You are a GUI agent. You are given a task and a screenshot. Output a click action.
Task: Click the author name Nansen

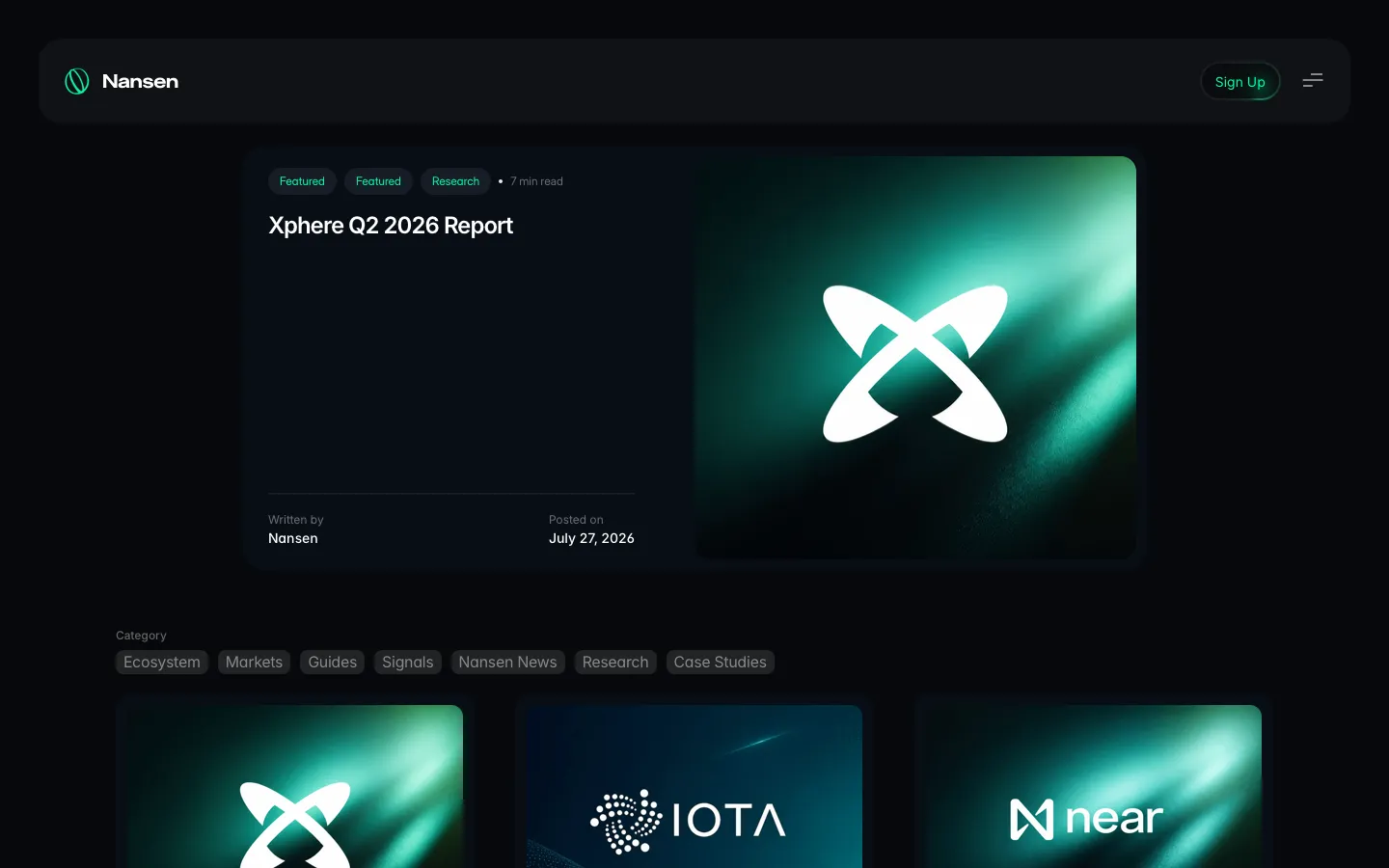click(x=293, y=538)
